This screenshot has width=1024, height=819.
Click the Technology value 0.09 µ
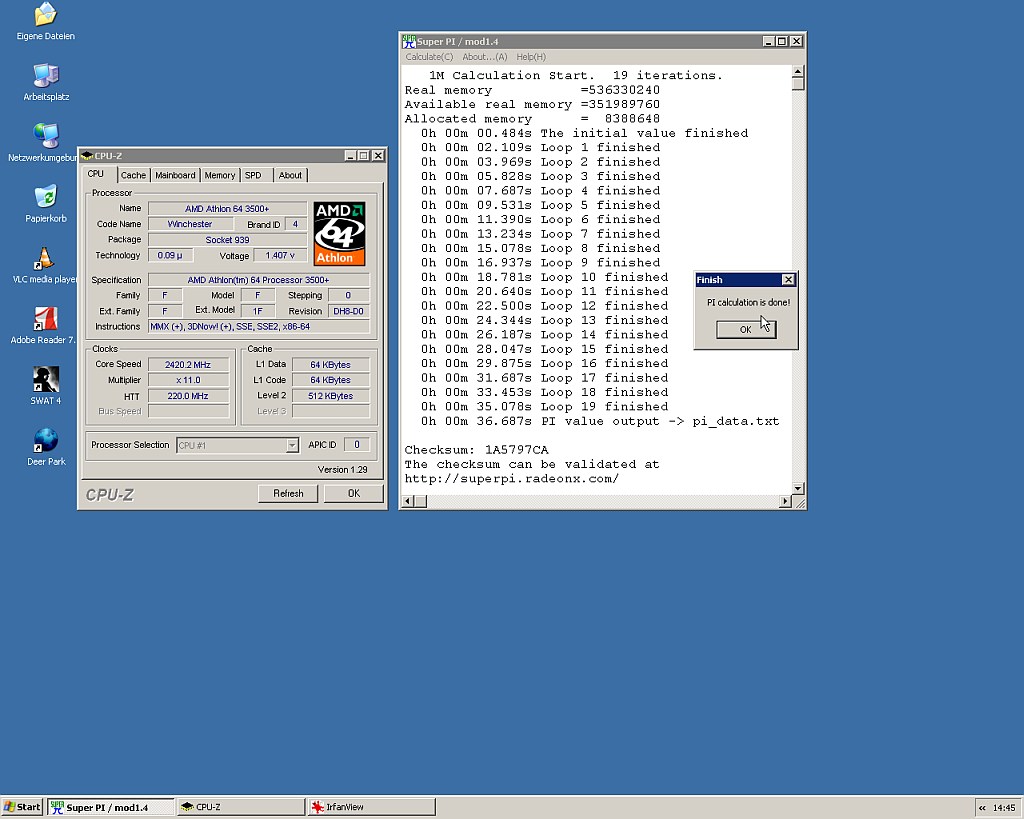(170, 255)
